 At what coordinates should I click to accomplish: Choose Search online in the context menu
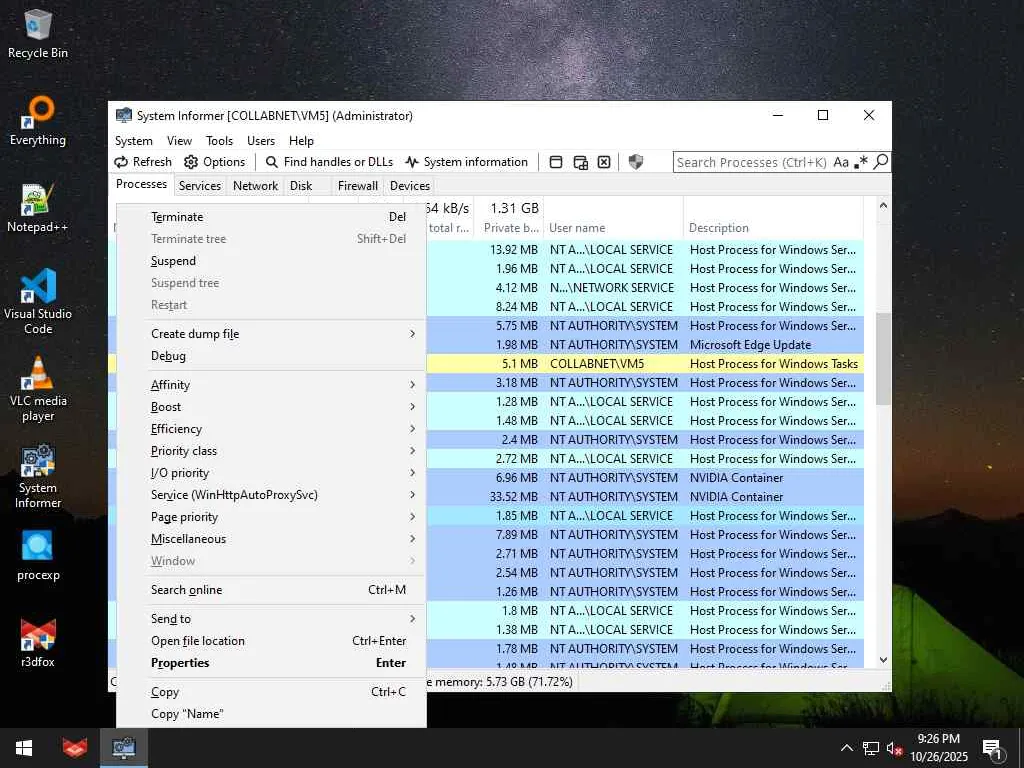coord(272,590)
